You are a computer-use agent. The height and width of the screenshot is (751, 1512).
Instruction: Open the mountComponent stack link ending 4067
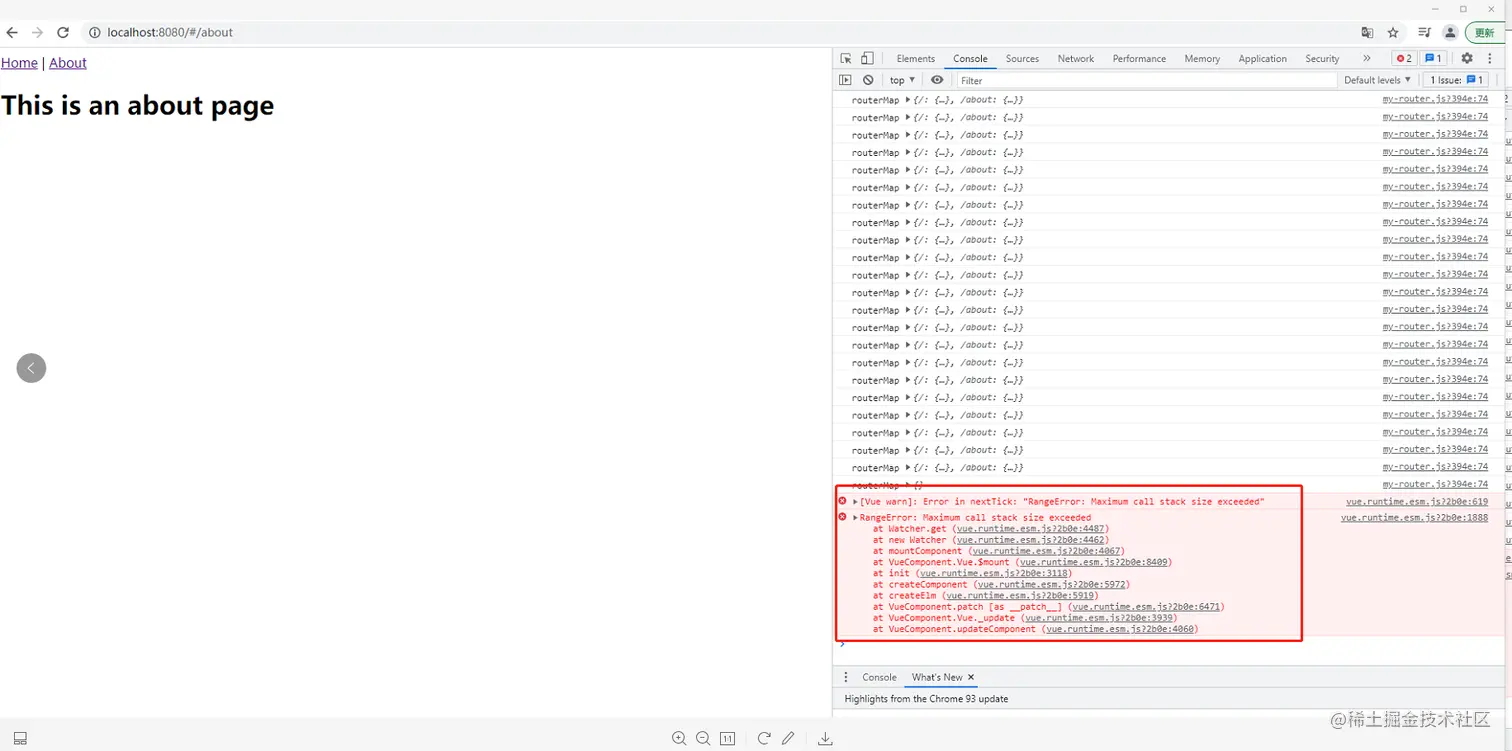(1048, 551)
